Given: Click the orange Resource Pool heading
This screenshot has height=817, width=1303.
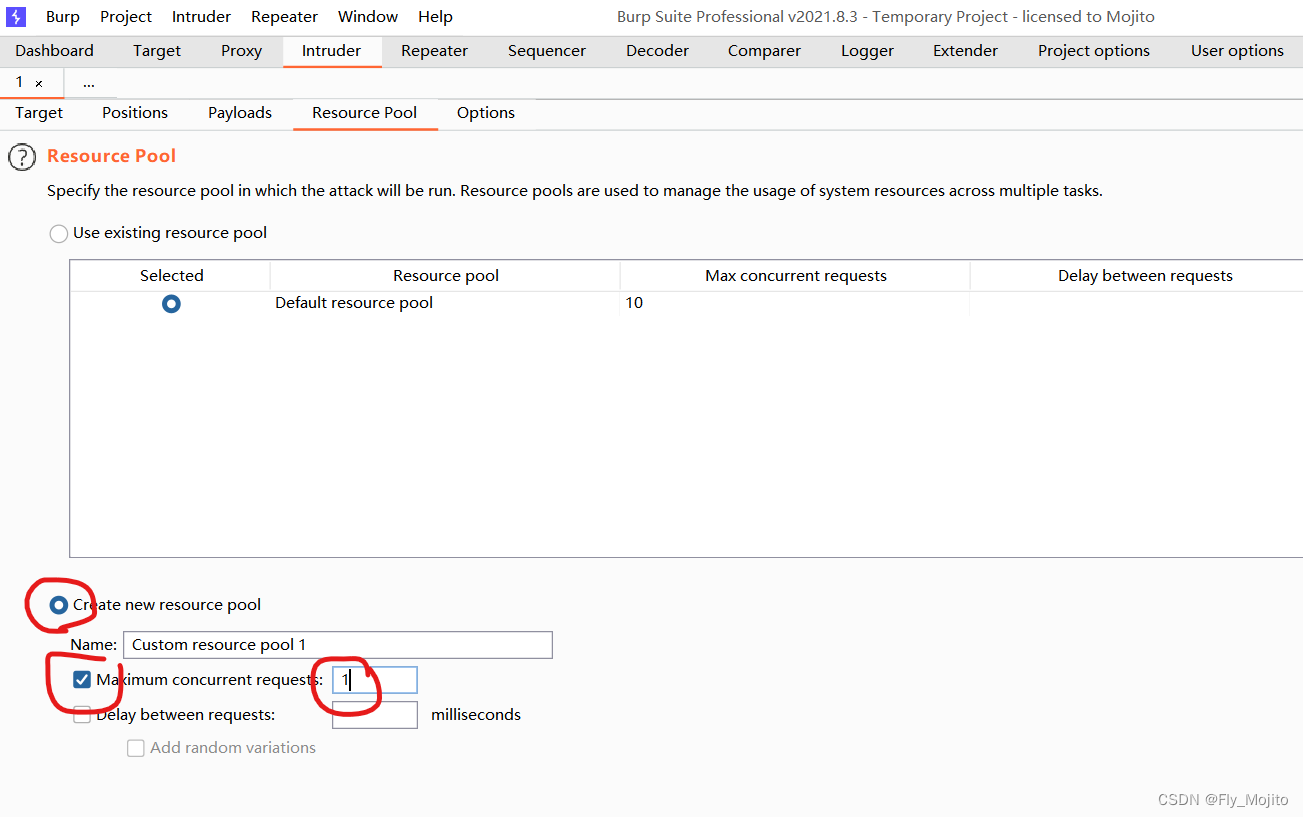Looking at the screenshot, I should 111,156.
